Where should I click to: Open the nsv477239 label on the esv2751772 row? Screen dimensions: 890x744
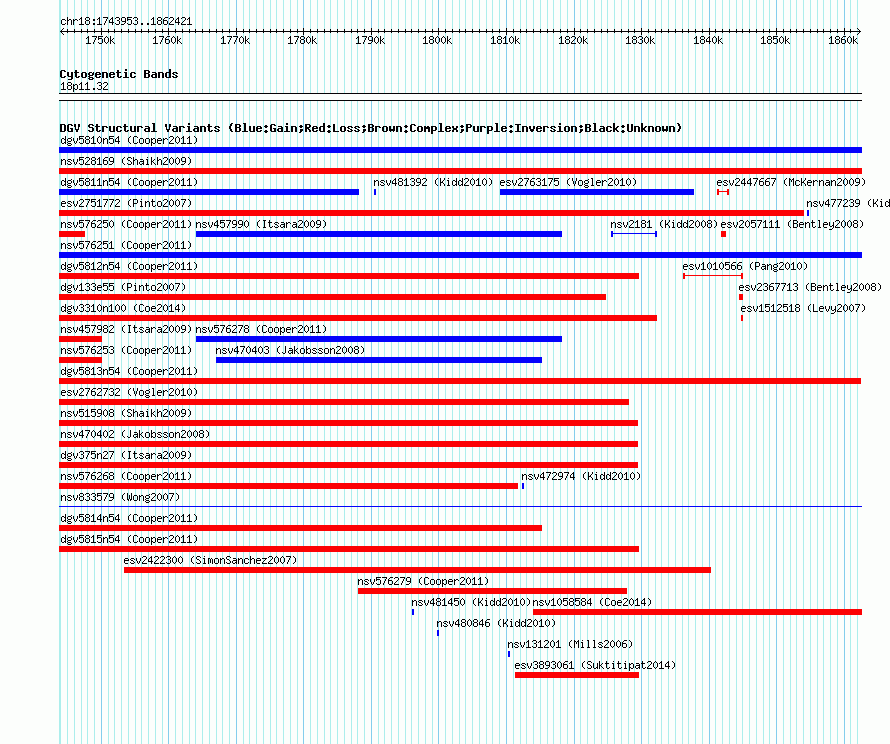point(847,203)
